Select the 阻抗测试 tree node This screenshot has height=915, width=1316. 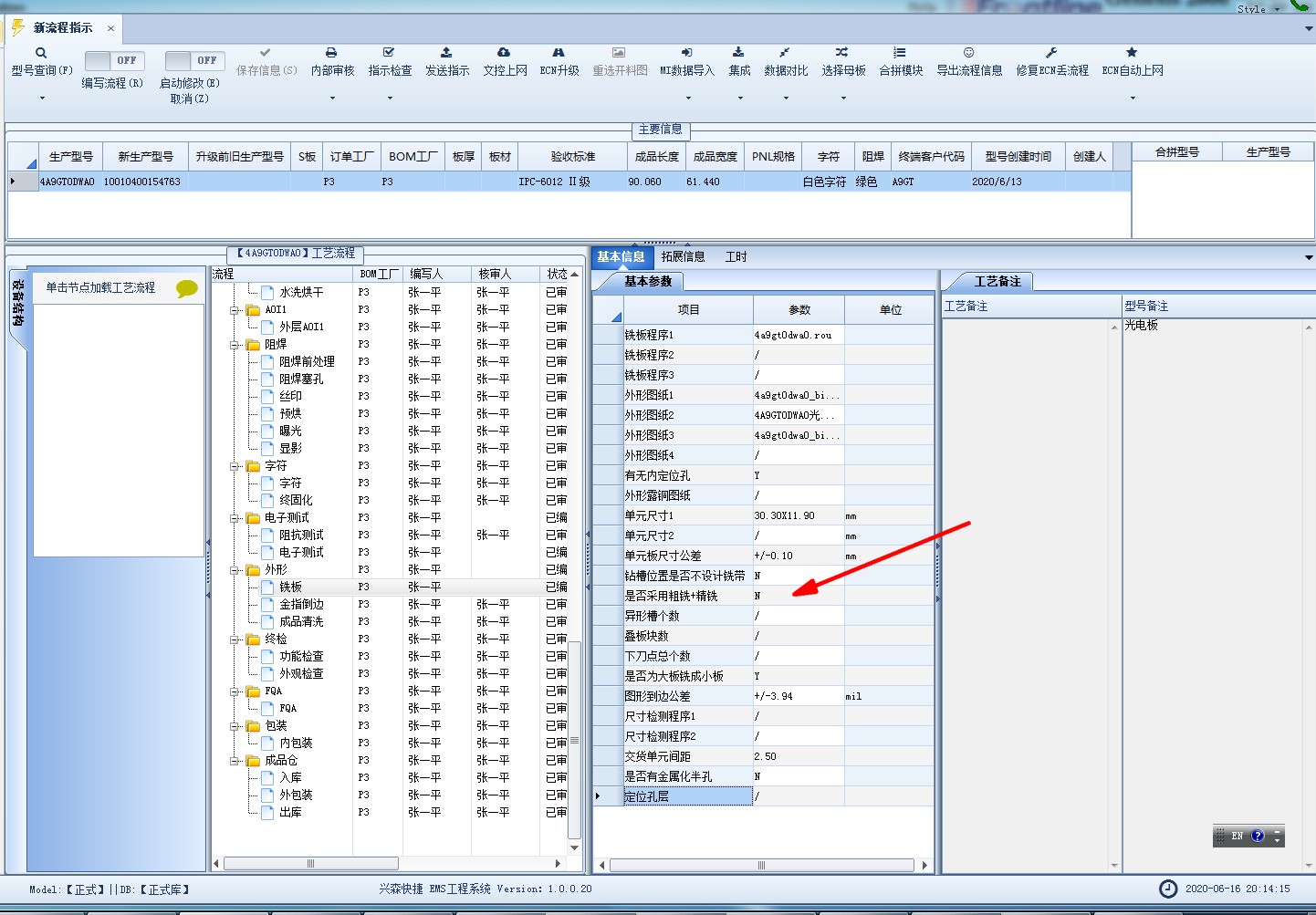(301, 535)
